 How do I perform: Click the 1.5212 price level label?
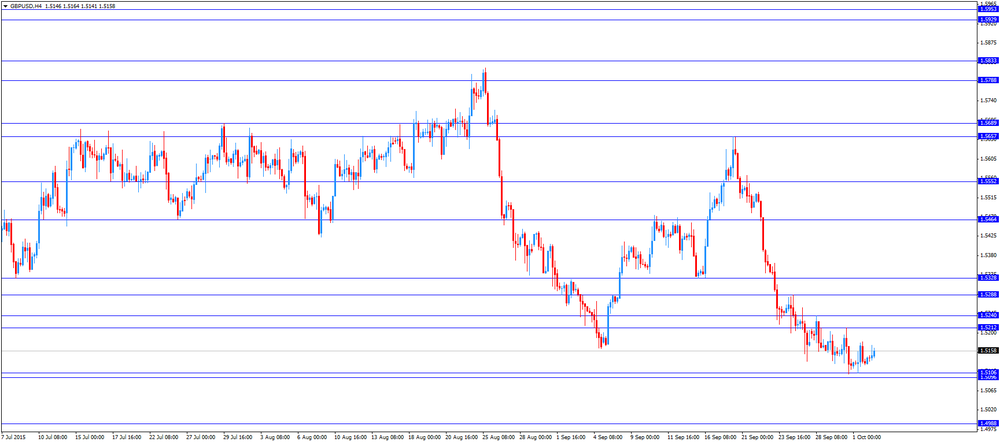[x=988, y=327]
